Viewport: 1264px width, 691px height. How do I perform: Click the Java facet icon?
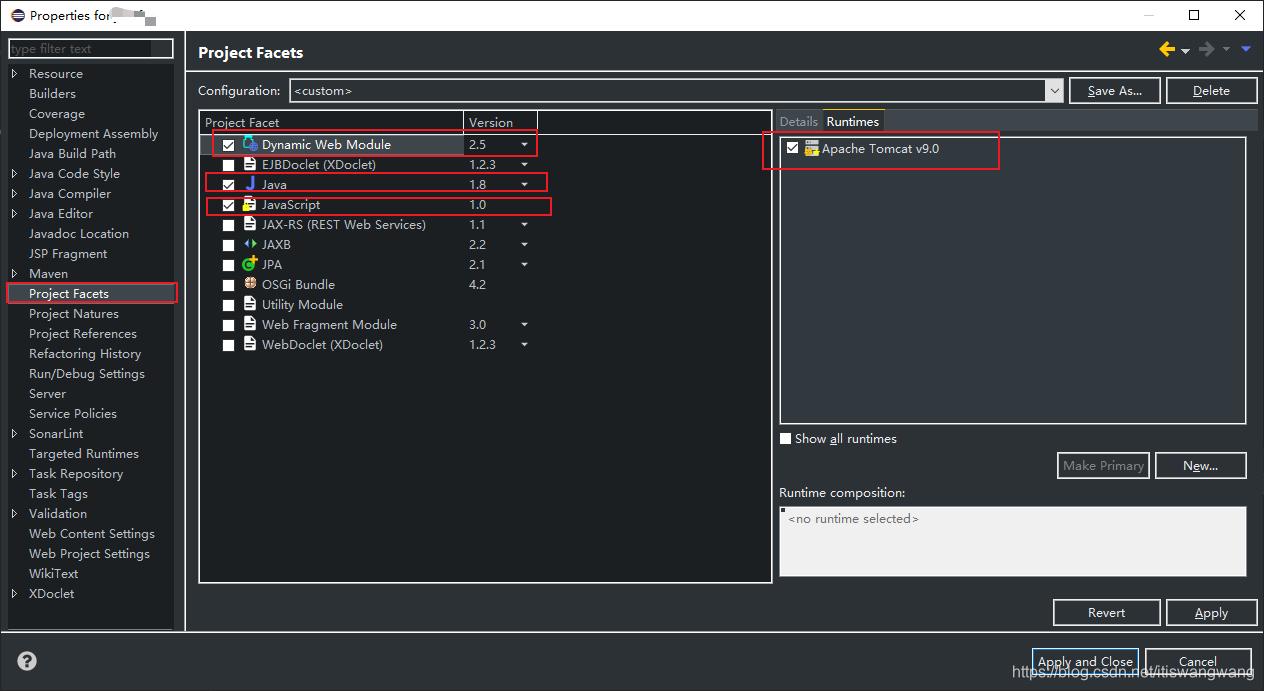(250, 184)
